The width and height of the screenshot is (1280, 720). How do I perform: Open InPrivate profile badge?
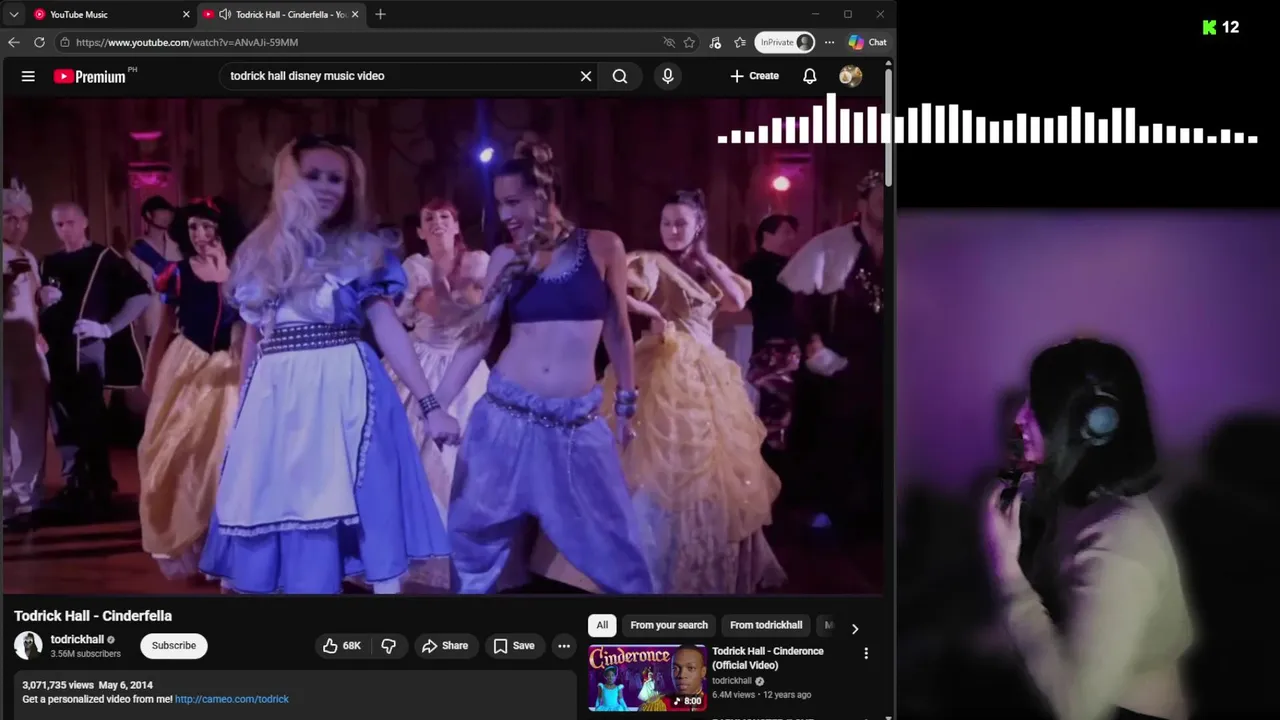786,42
